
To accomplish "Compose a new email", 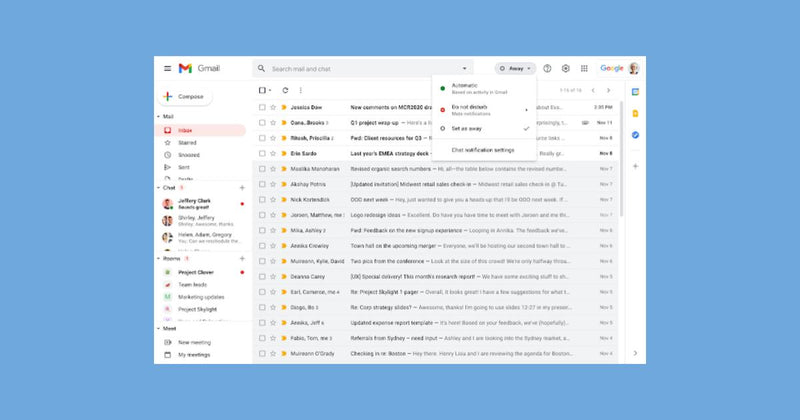I will (184, 96).
